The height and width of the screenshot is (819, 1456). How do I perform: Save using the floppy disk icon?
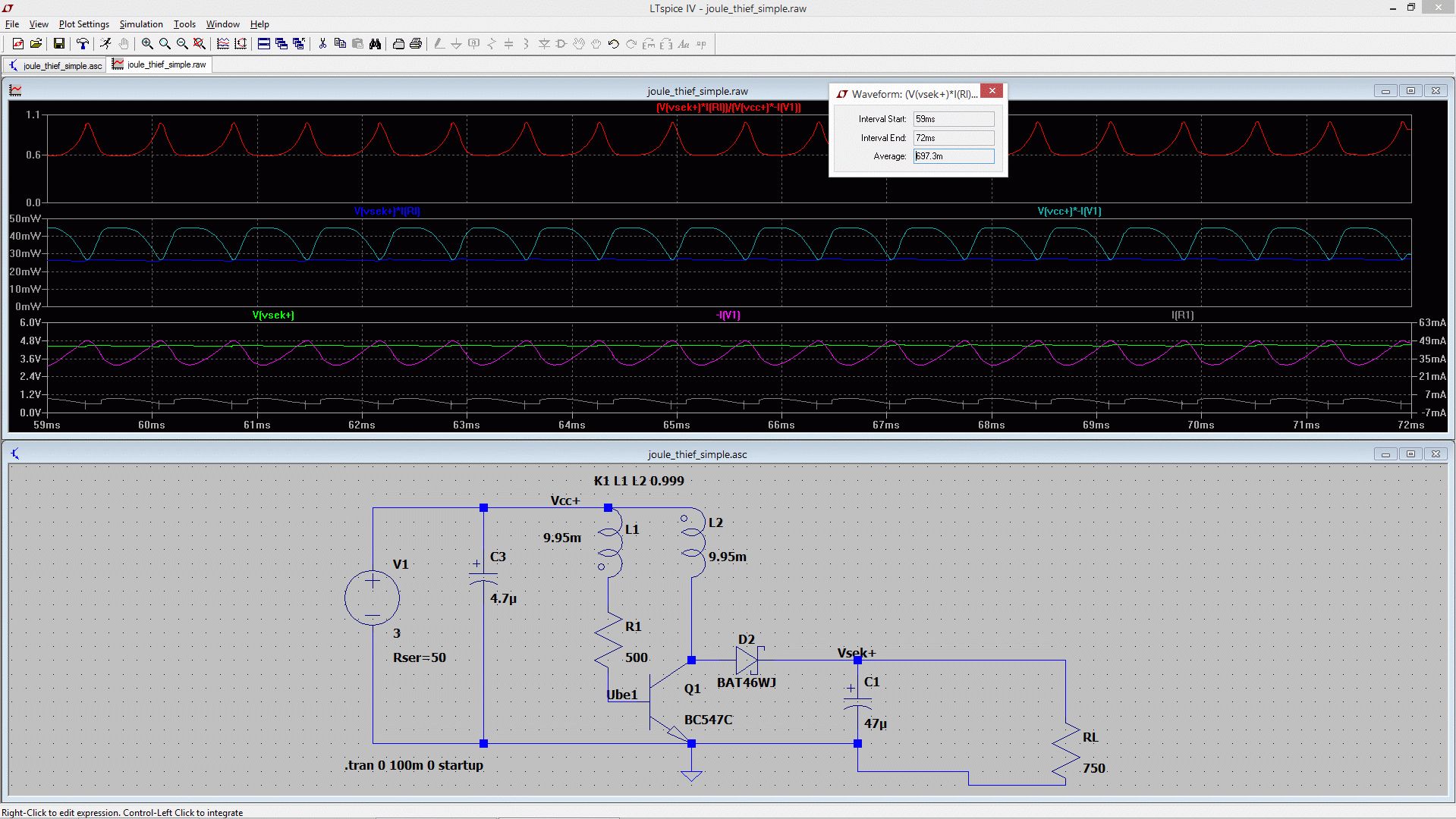(x=58, y=44)
